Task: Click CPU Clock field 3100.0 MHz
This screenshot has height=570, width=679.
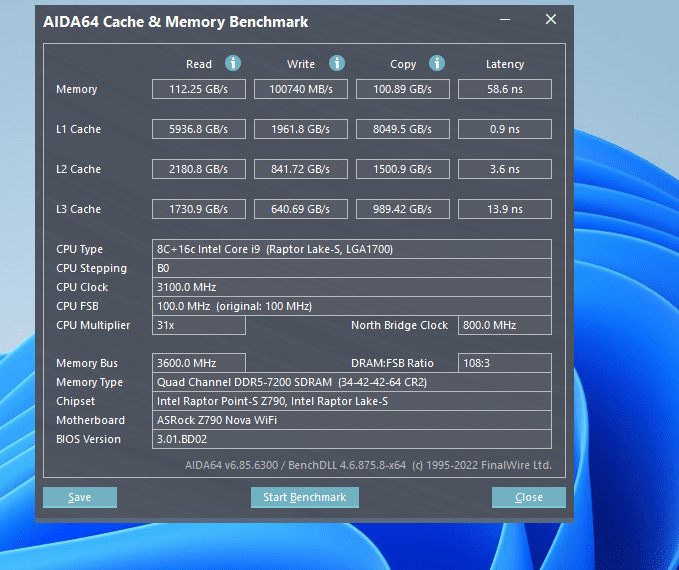Action: tap(352, 287)
